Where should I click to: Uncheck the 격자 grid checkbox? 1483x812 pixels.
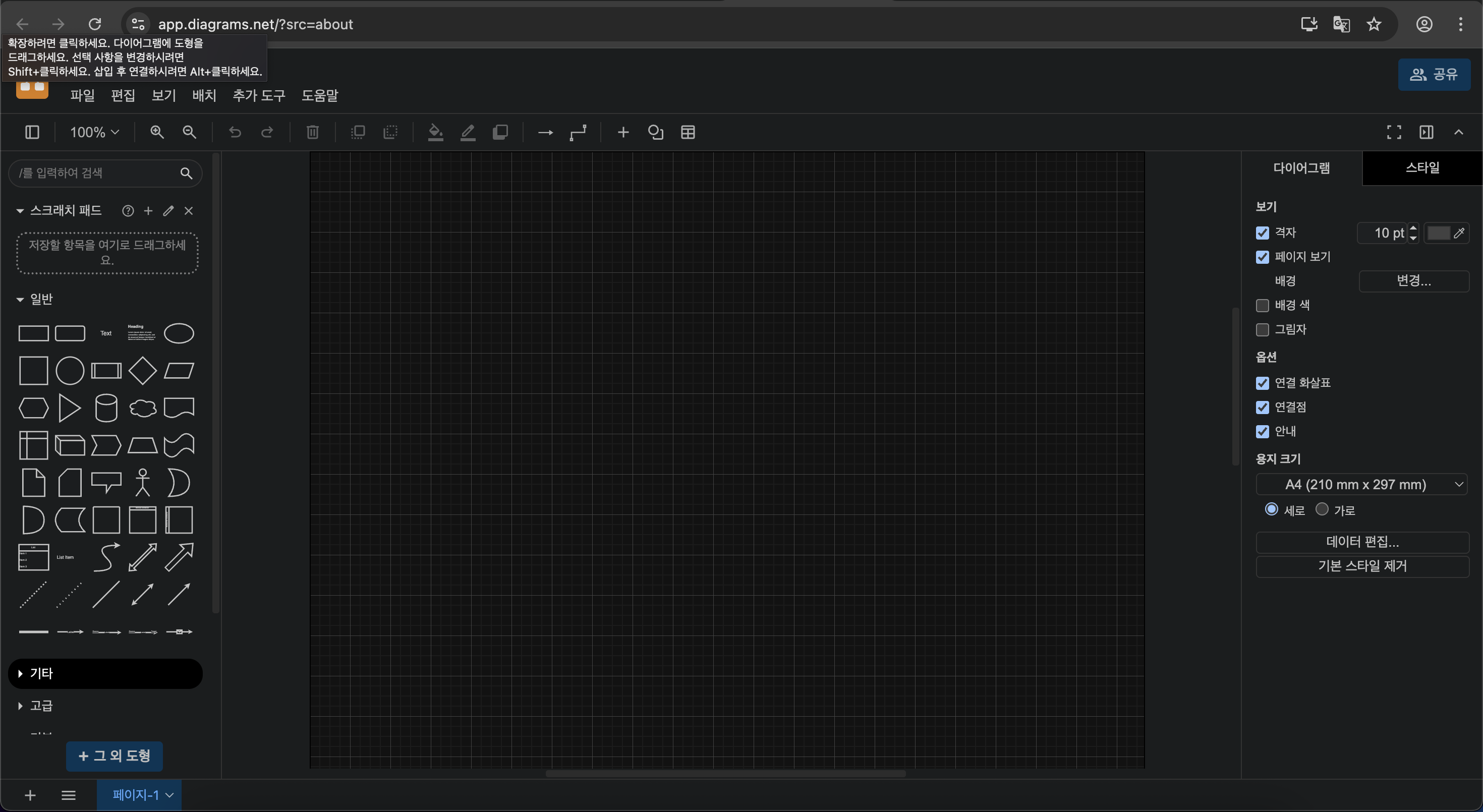1262,233
